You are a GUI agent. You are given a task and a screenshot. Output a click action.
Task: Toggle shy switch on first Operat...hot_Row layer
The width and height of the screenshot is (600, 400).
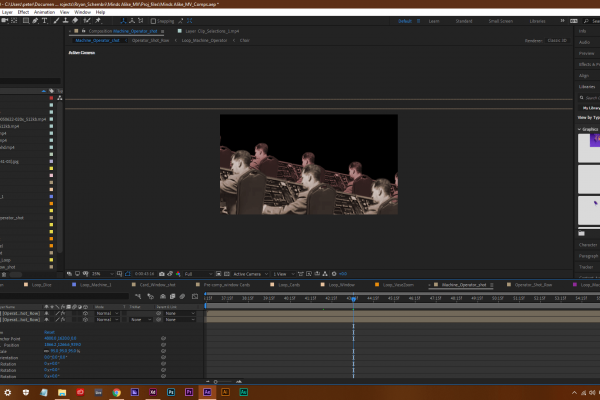pos(47,313)
